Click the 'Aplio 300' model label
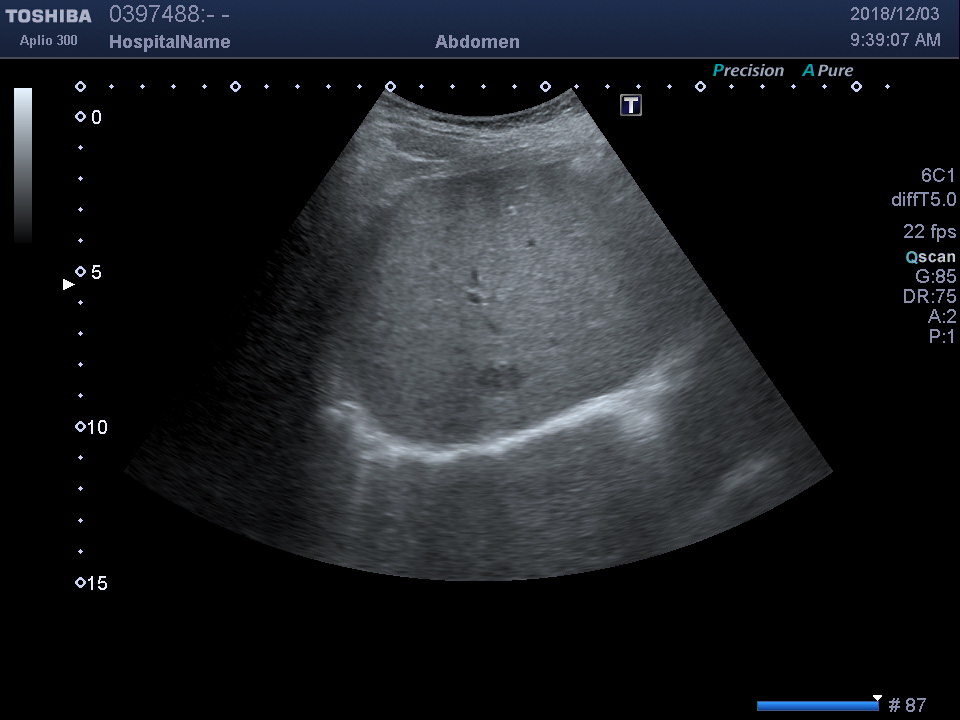Image resolution: width=960 pixels, height=720 pixels. [x=48, y=40]
